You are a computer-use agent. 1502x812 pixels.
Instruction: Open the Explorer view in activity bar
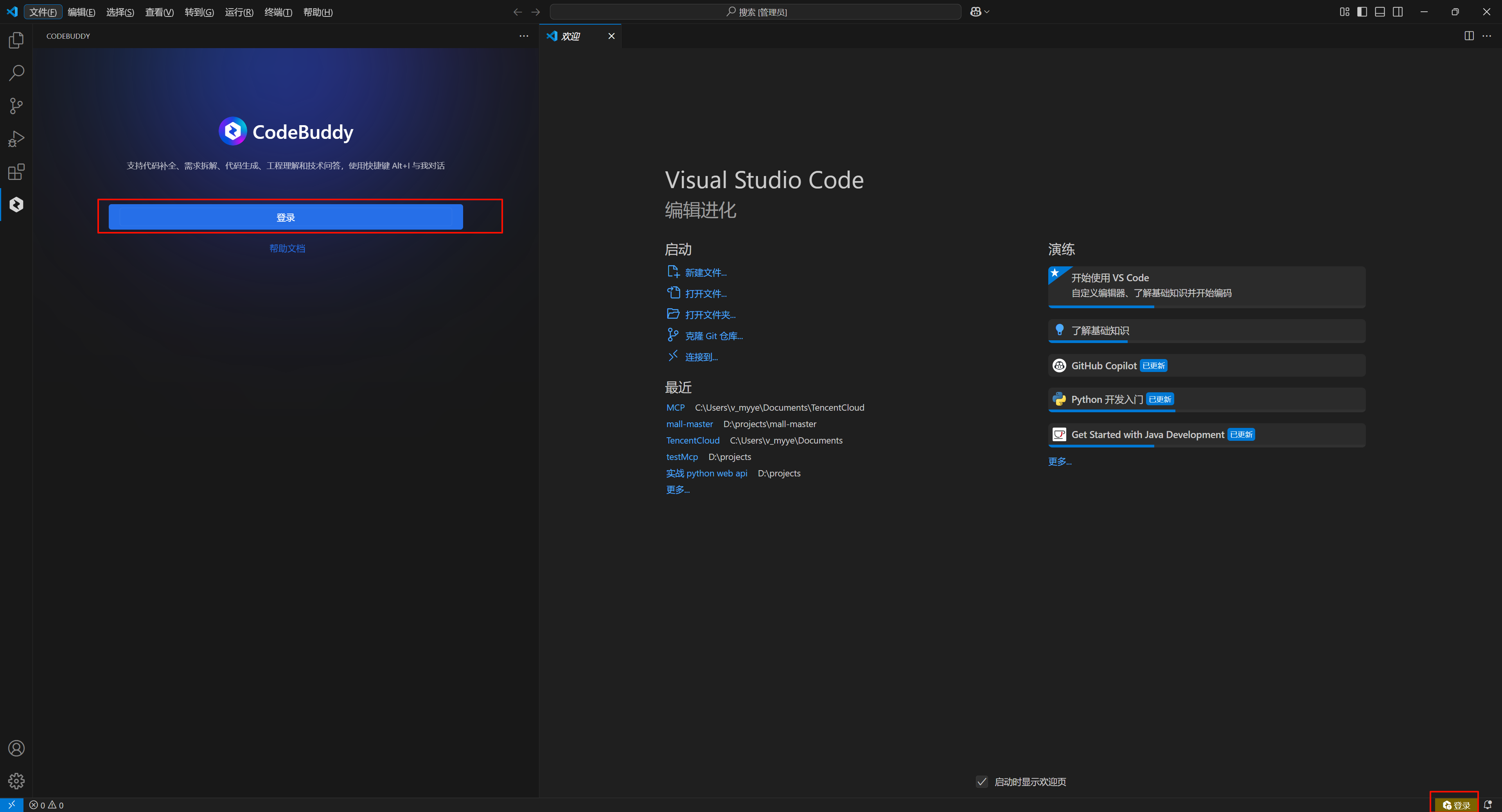coord(16,40)
